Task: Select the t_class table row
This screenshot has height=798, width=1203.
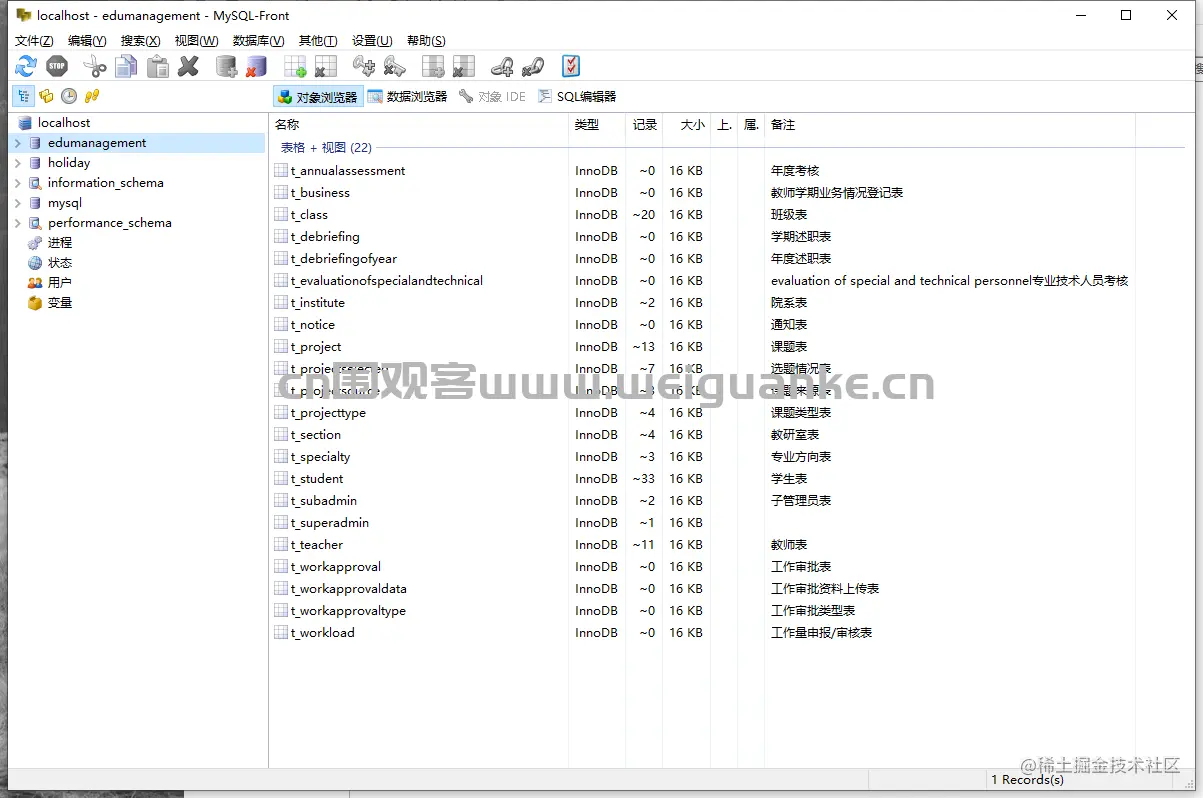Action: click(x=702, y=215)
